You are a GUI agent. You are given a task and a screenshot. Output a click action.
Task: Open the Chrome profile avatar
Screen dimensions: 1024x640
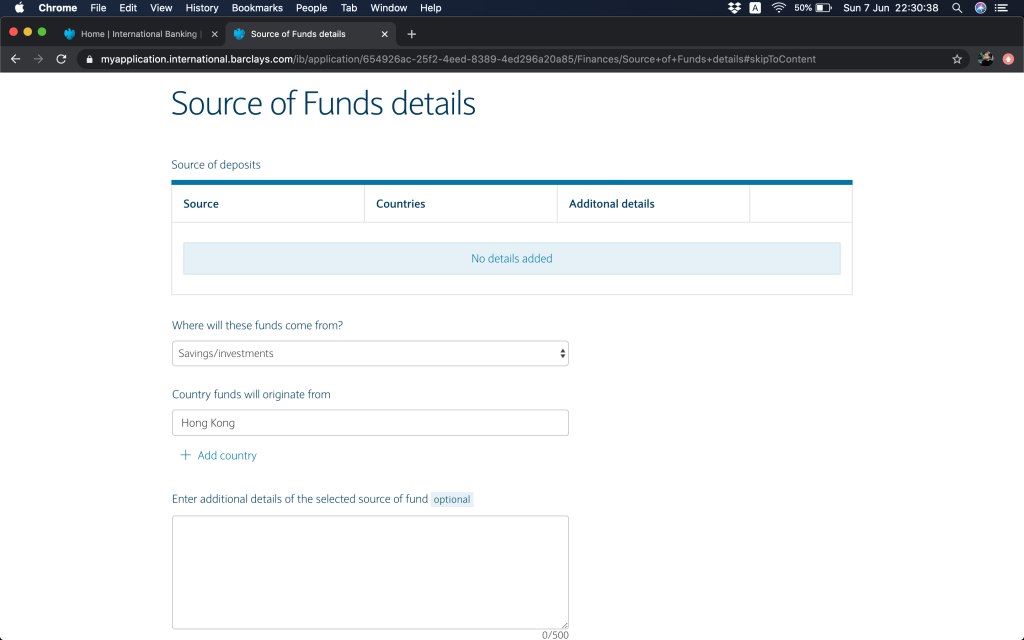click(x=985, y=59)
